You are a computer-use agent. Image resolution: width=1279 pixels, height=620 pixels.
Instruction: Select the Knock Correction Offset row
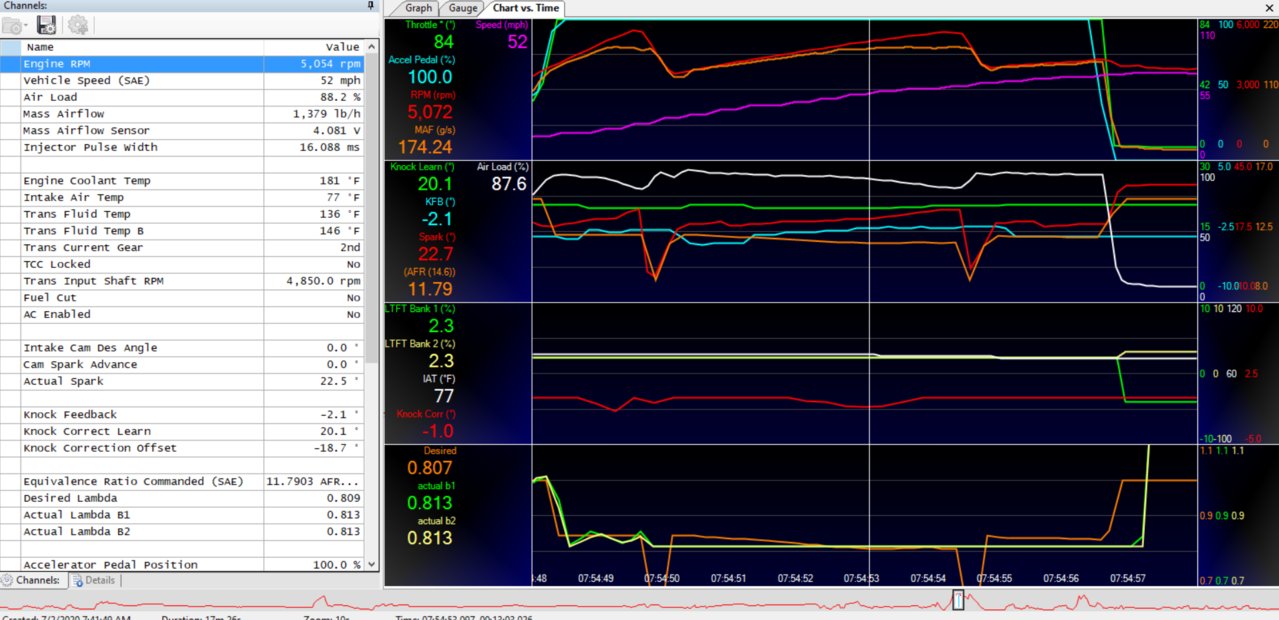183,448
